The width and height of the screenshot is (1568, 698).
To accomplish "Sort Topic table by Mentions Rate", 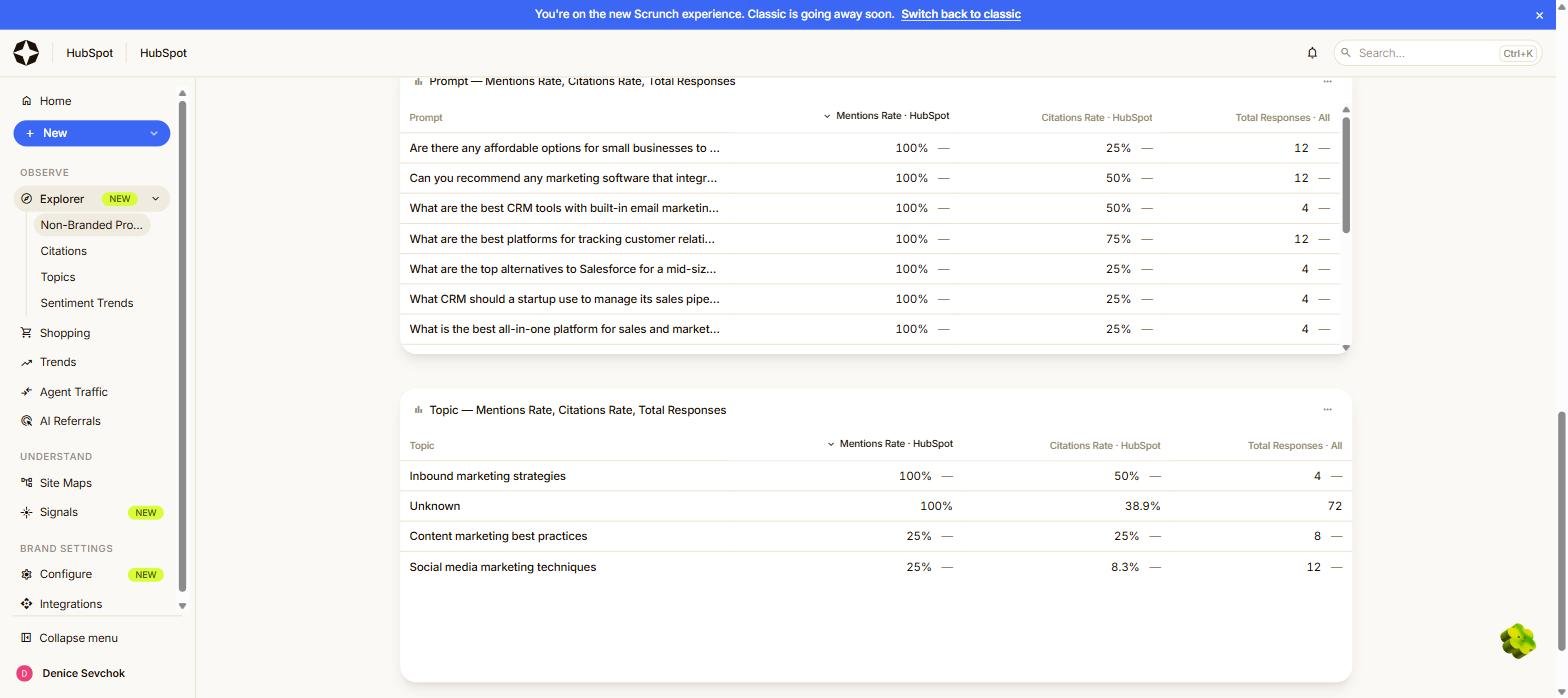I will tap(890, 444).
